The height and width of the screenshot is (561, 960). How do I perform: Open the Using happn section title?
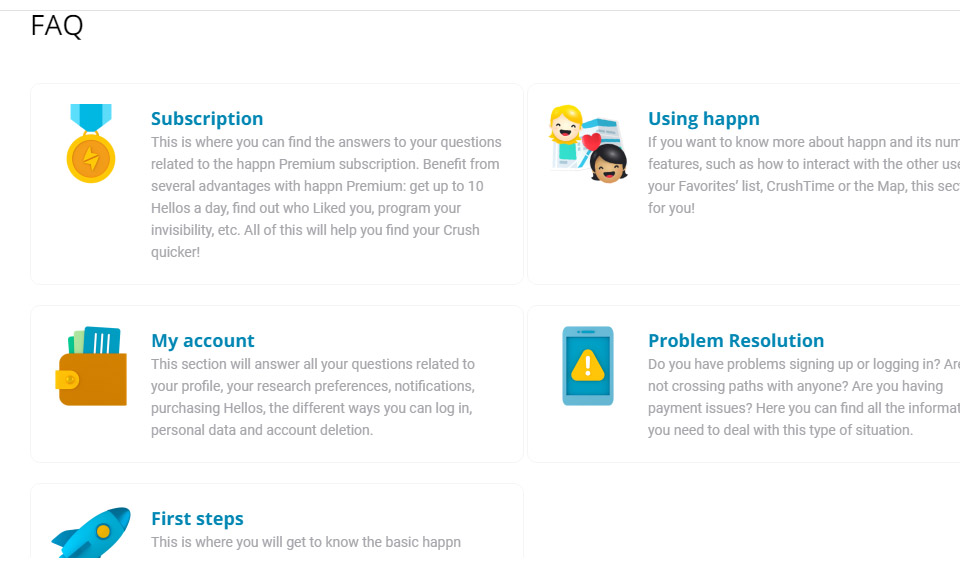pyautogui.click(x=703, y=118)
